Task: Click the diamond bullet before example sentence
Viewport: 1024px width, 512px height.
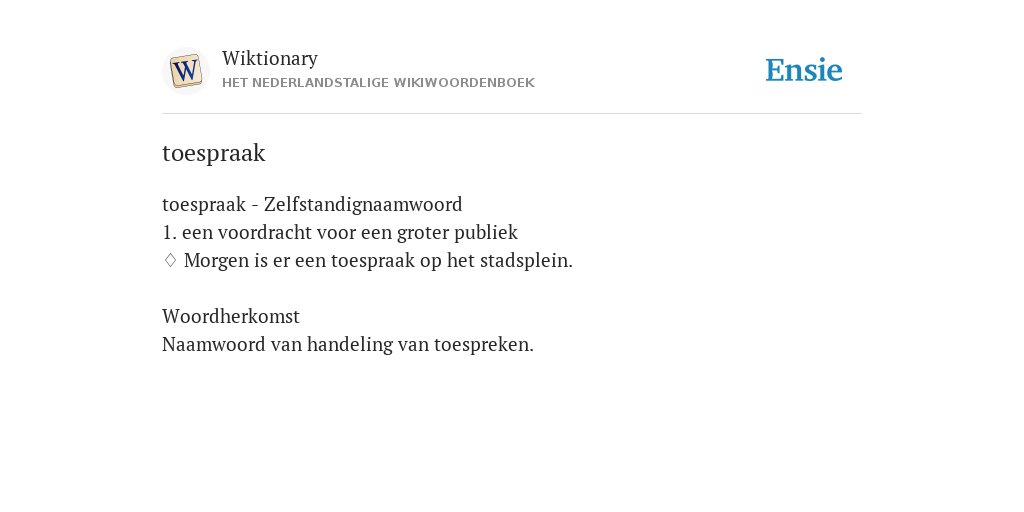Action: [170, 261]
